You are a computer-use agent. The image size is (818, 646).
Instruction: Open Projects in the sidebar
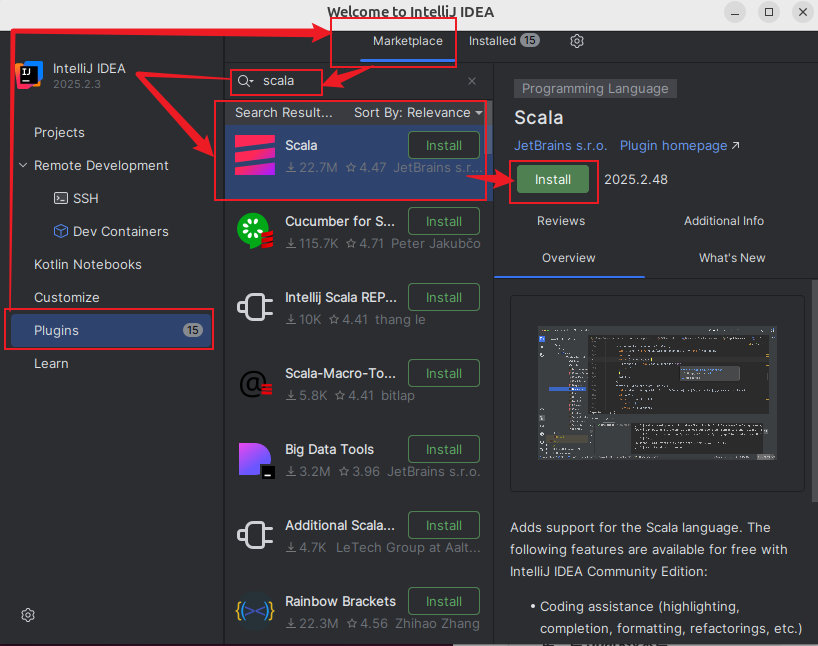click(59, 133)
